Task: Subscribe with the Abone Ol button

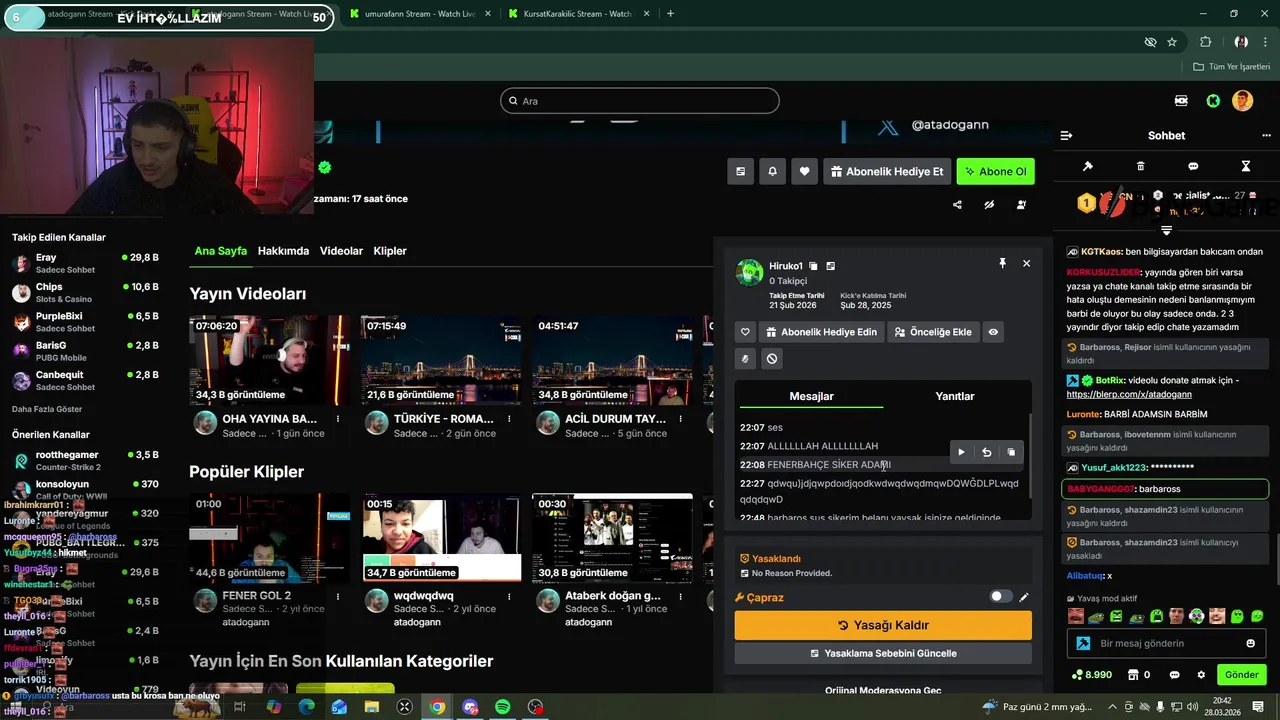Action: [995, 171]
